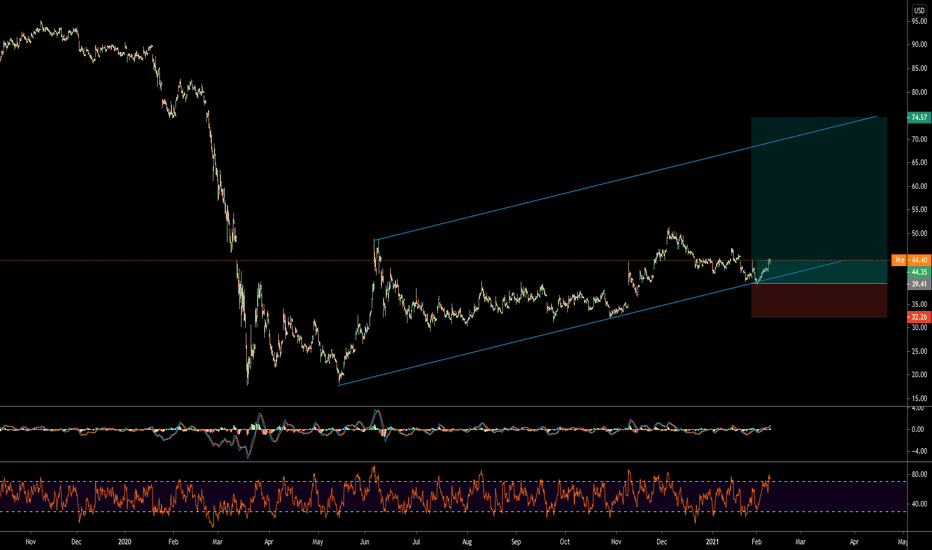
Task: Click the lower dashed RSI oversold line
Action: click(452, 511)
